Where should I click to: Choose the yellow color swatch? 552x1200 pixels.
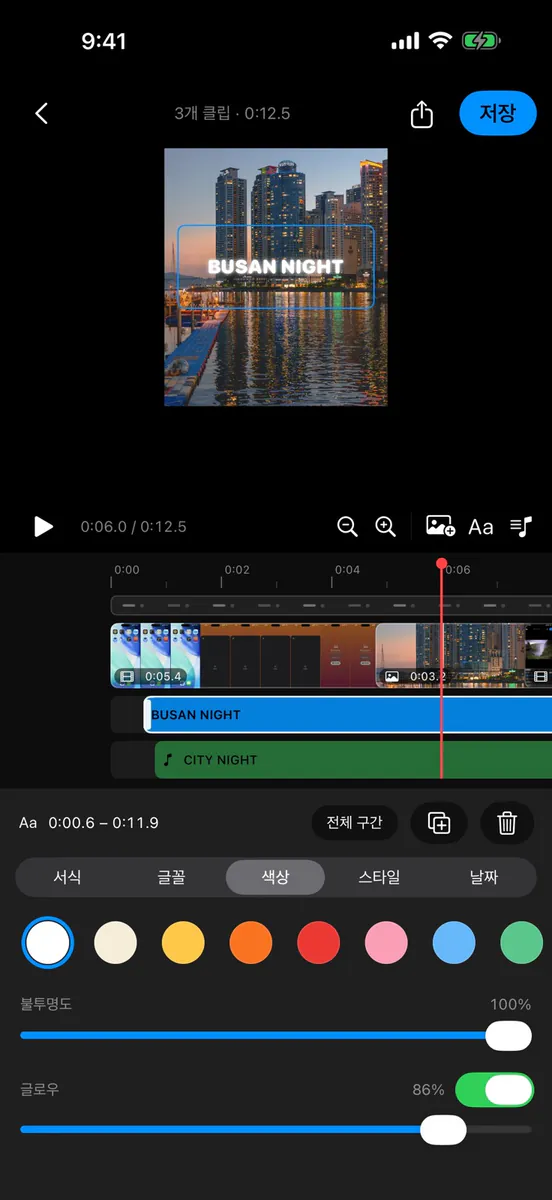(183, 943)
